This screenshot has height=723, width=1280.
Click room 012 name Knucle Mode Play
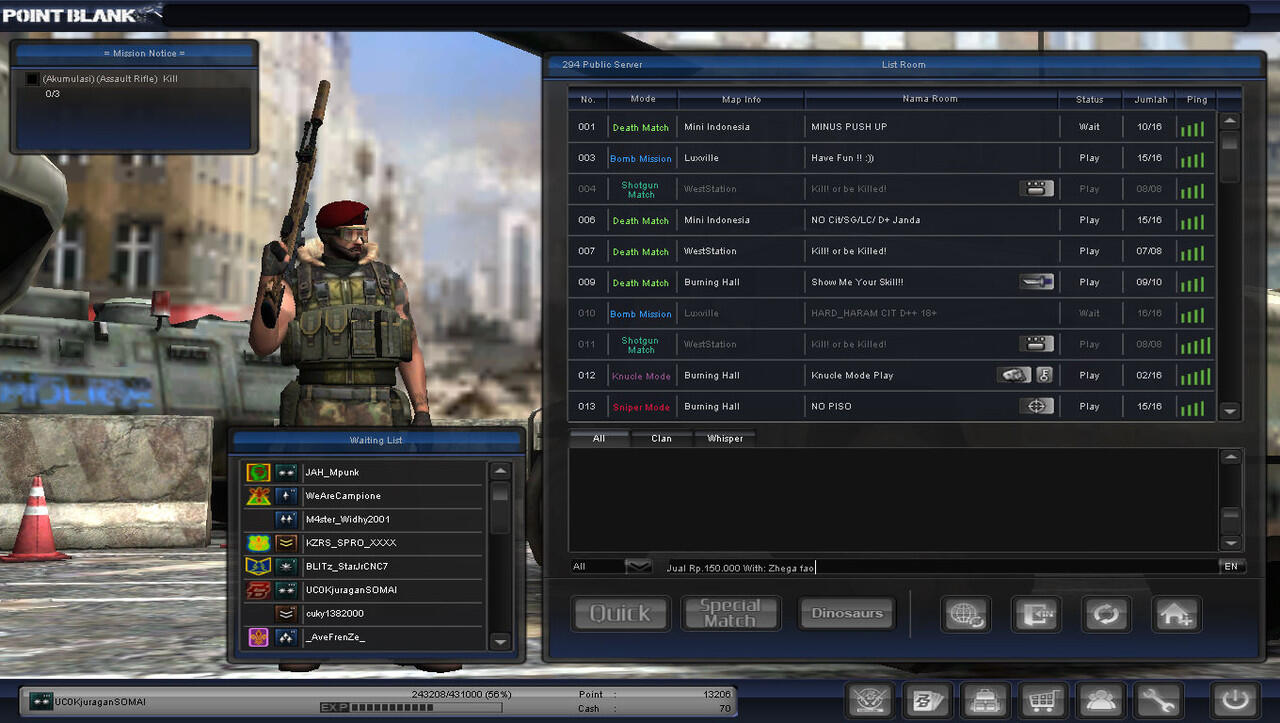(852, 375)
